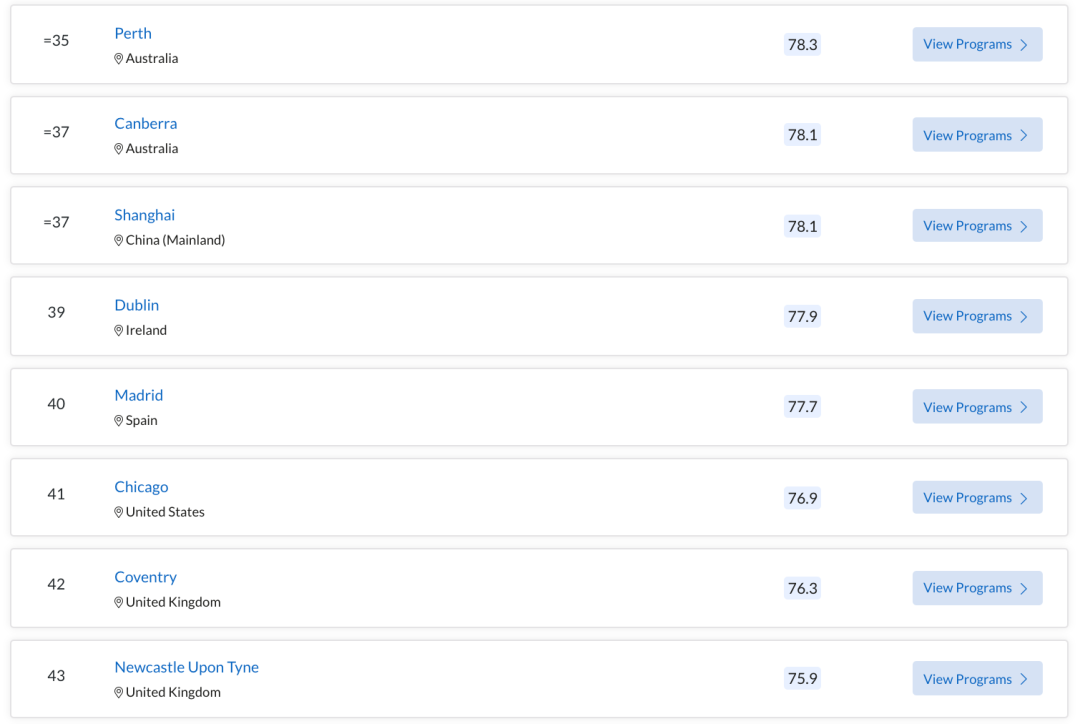Viewport: 1080px width, 724px height.
Task: Click View Programs for Newcastle Upon Tyne
Action: [977, 679]
